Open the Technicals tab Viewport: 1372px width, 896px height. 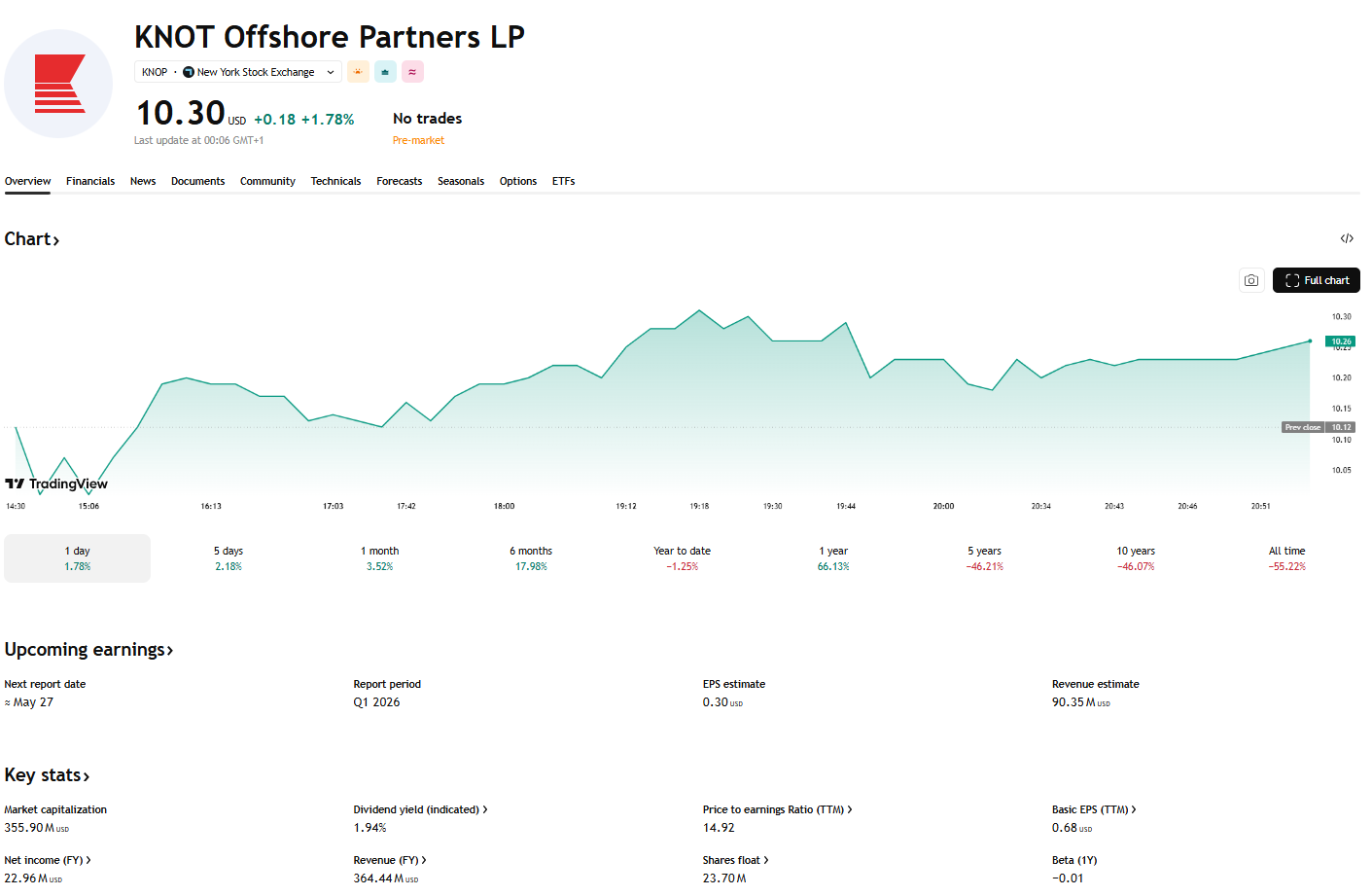pyautogui.click(x=335, y=181)
